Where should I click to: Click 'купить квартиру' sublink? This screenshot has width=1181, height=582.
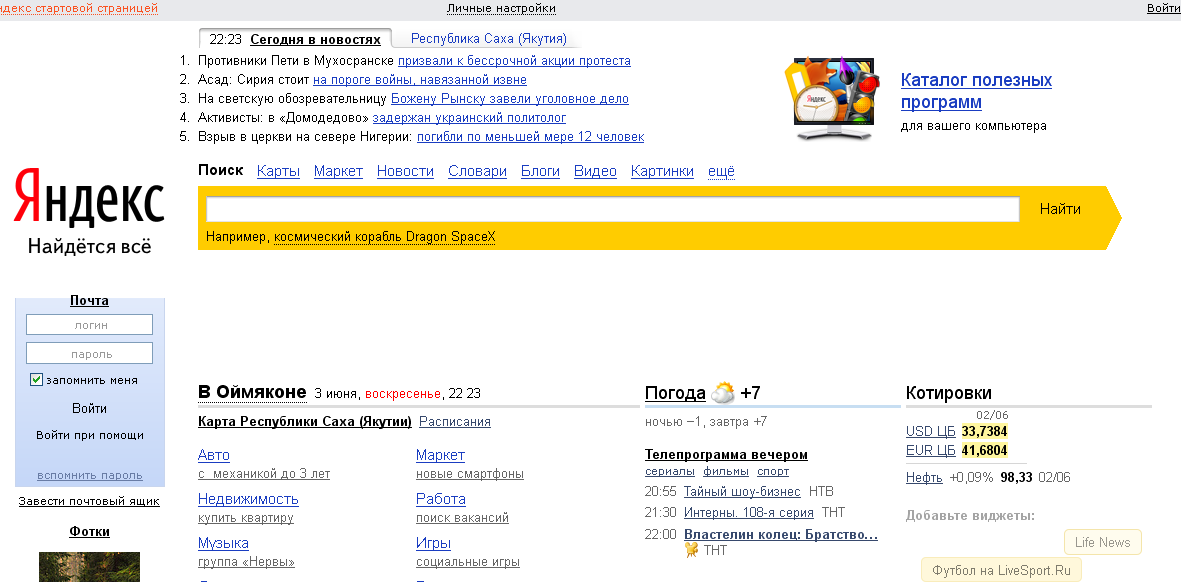coord(246,518)
